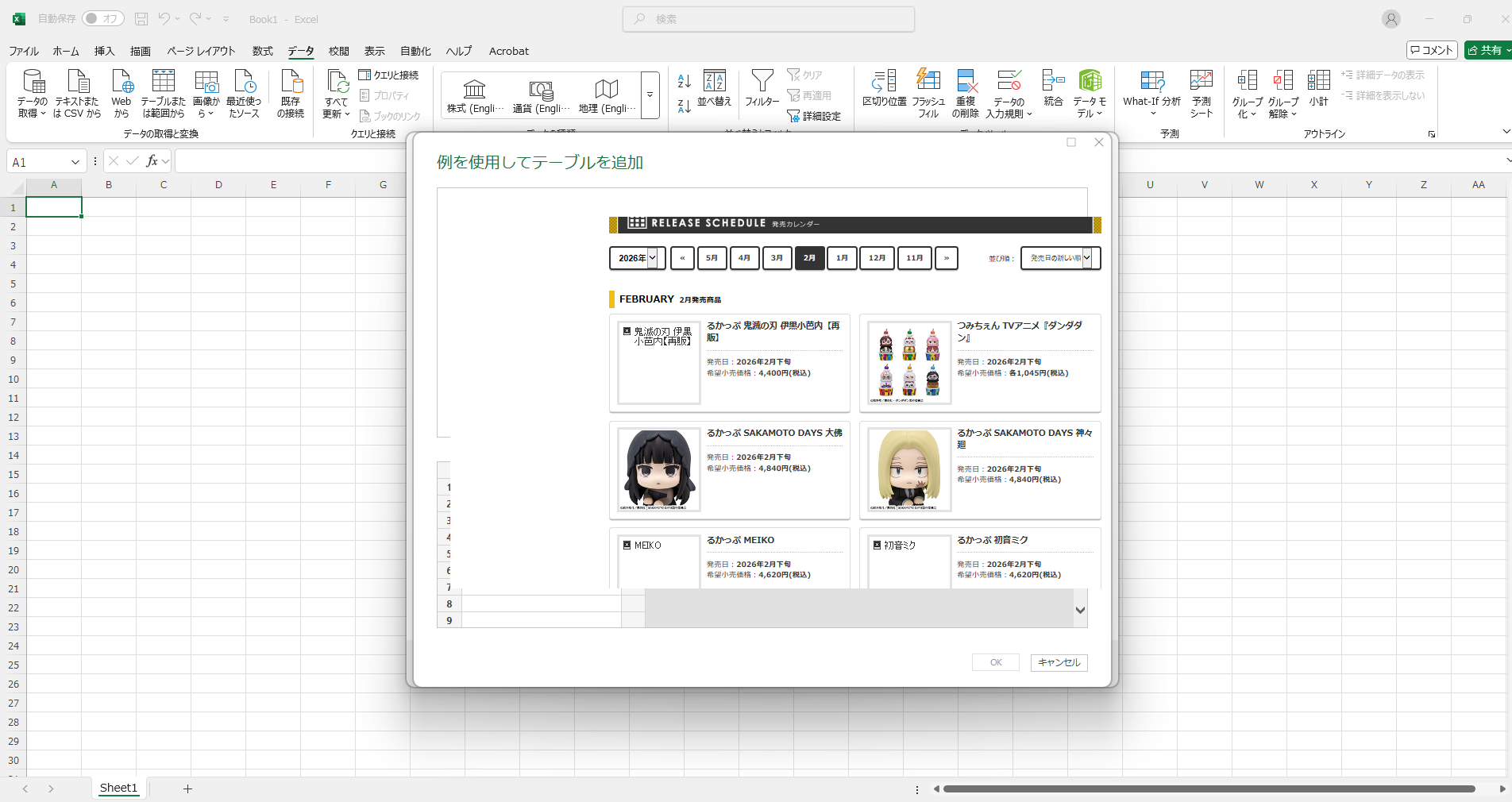Open Recent Sources (最近使ったソース)

tap(244, 94)
